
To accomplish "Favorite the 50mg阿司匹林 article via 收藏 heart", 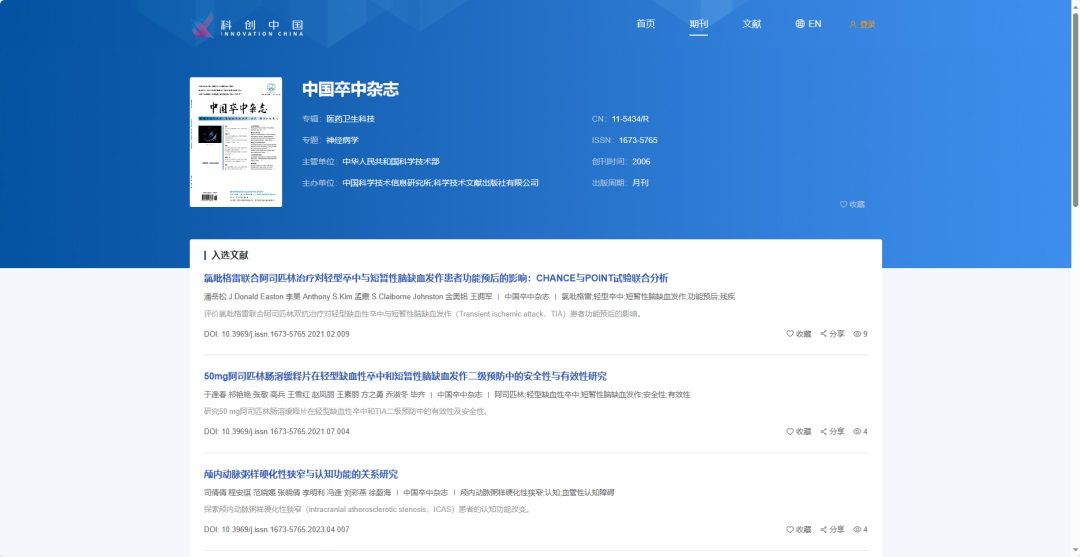I will [x=798, y=432].
